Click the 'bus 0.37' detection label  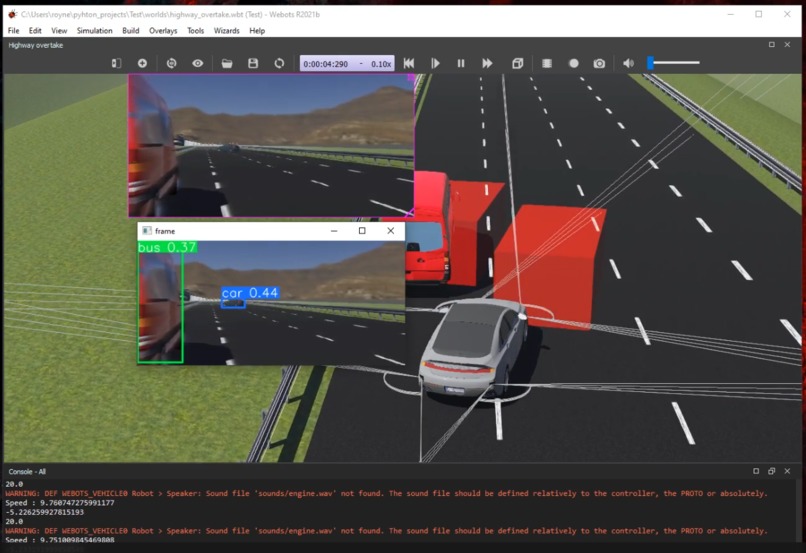pos(167,247)
